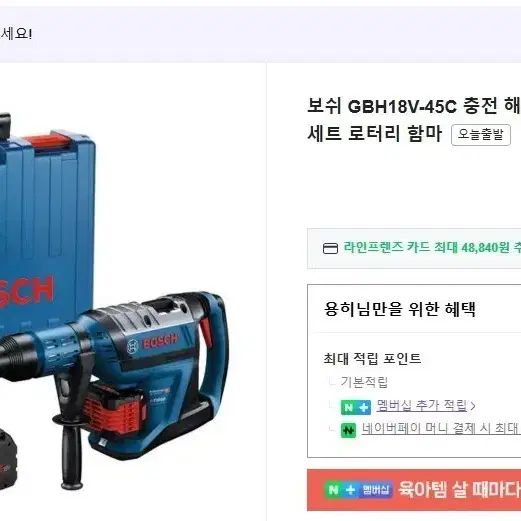This screenshot has width=521, height=521.
Task: Click the N+ 멤버십 badge in red banner
Action: (358, 490)
